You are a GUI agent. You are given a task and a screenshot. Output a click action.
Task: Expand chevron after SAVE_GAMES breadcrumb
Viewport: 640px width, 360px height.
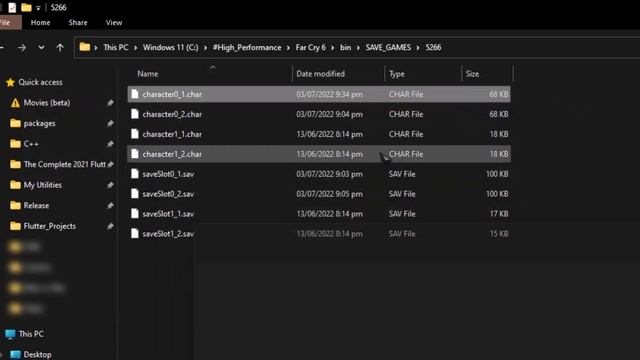(418, 48)
